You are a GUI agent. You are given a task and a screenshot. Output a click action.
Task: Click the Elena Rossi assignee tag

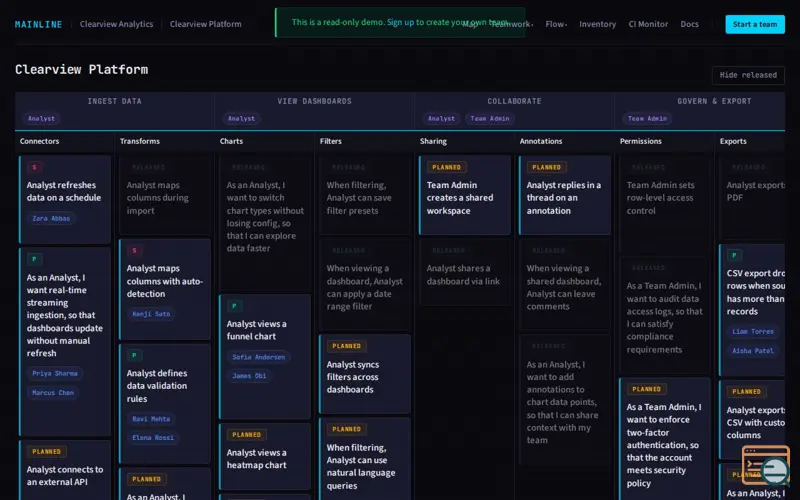(x=153, y=438)
